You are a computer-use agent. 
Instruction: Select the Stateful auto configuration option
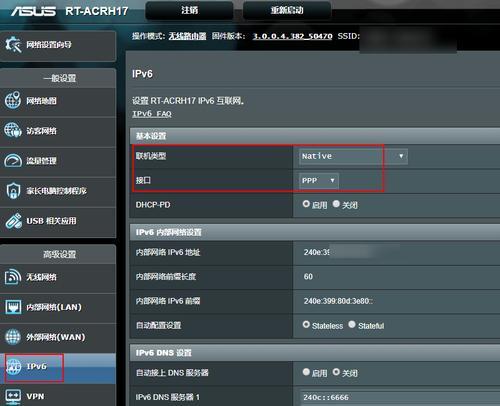[x=352, y=324]
